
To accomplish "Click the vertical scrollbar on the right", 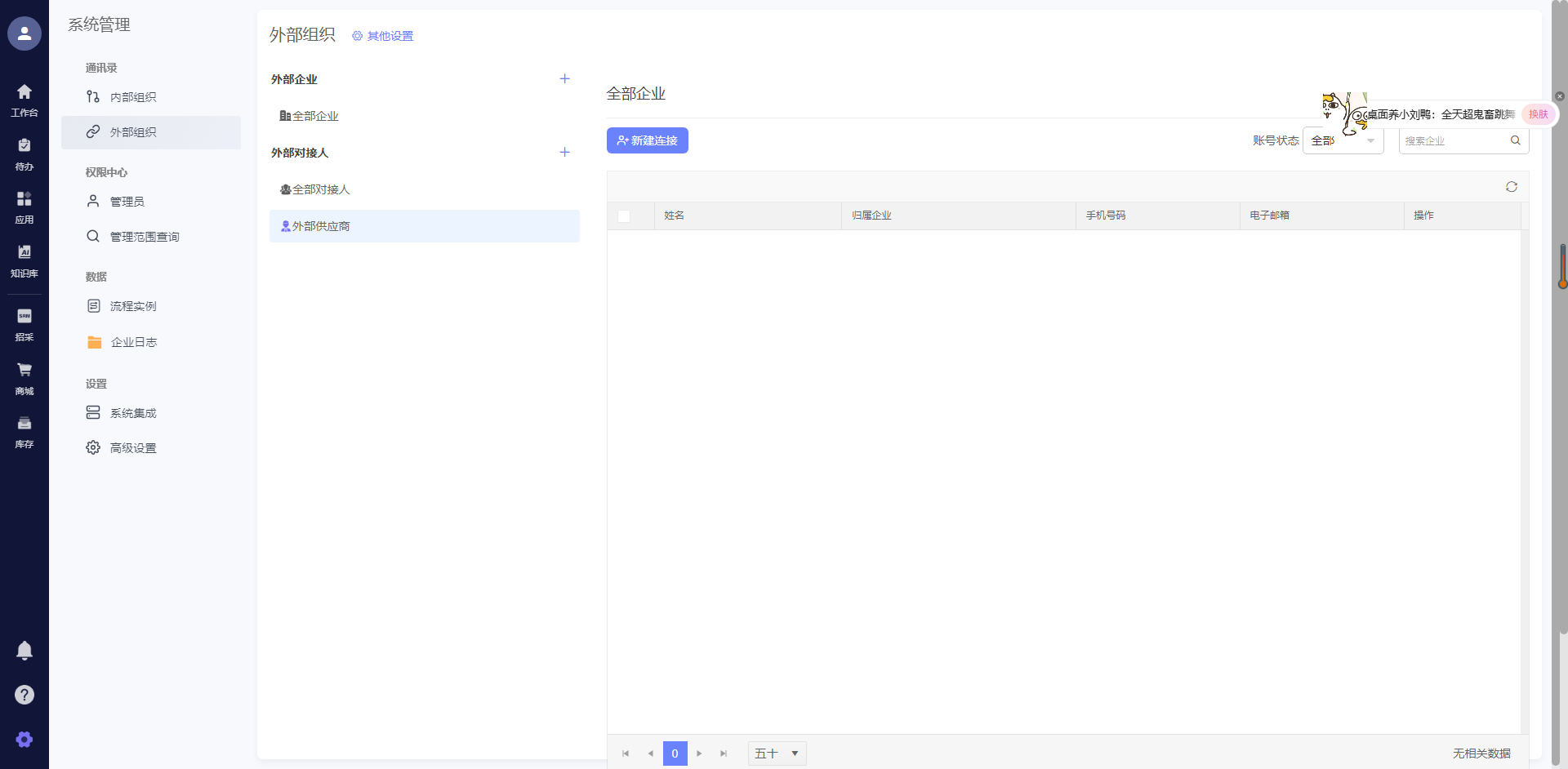I will (x=1562, y=408).
